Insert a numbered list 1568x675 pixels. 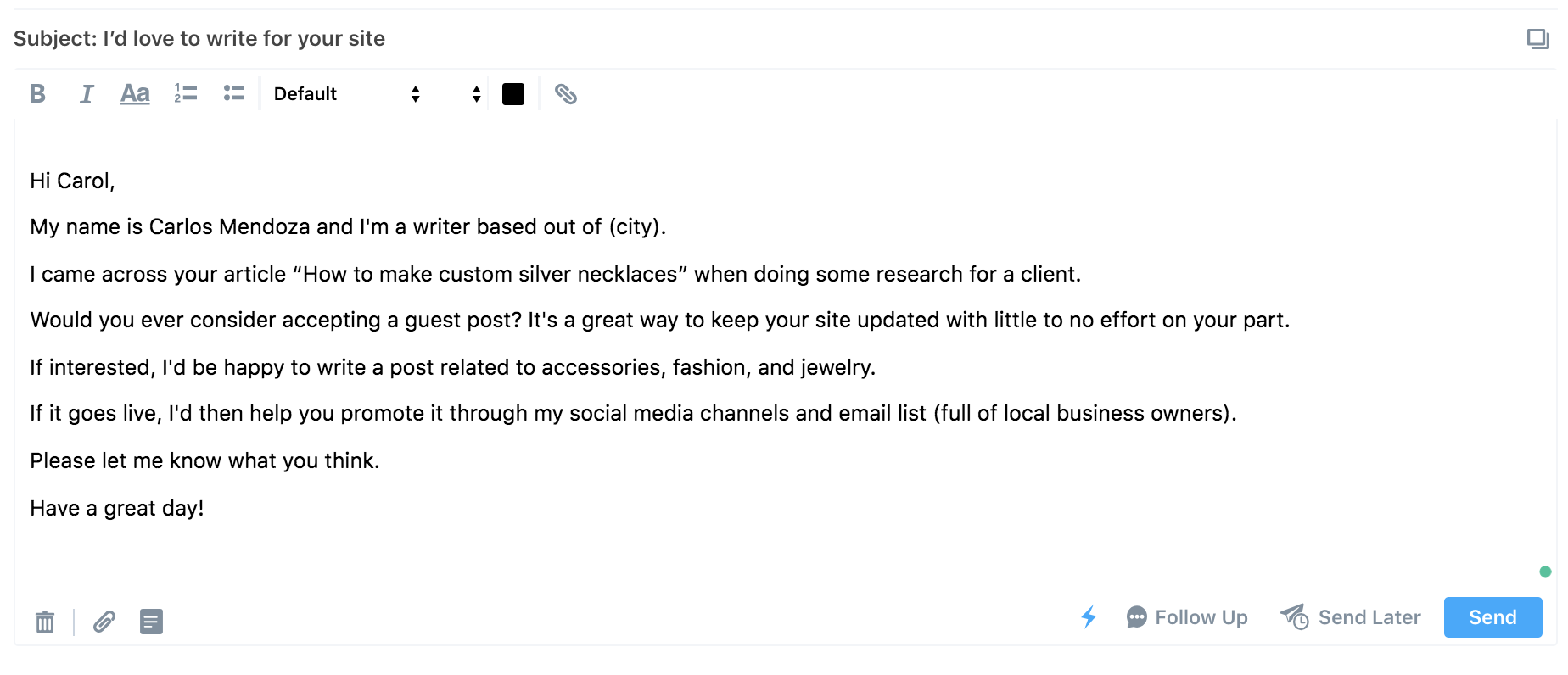[186, 93]
